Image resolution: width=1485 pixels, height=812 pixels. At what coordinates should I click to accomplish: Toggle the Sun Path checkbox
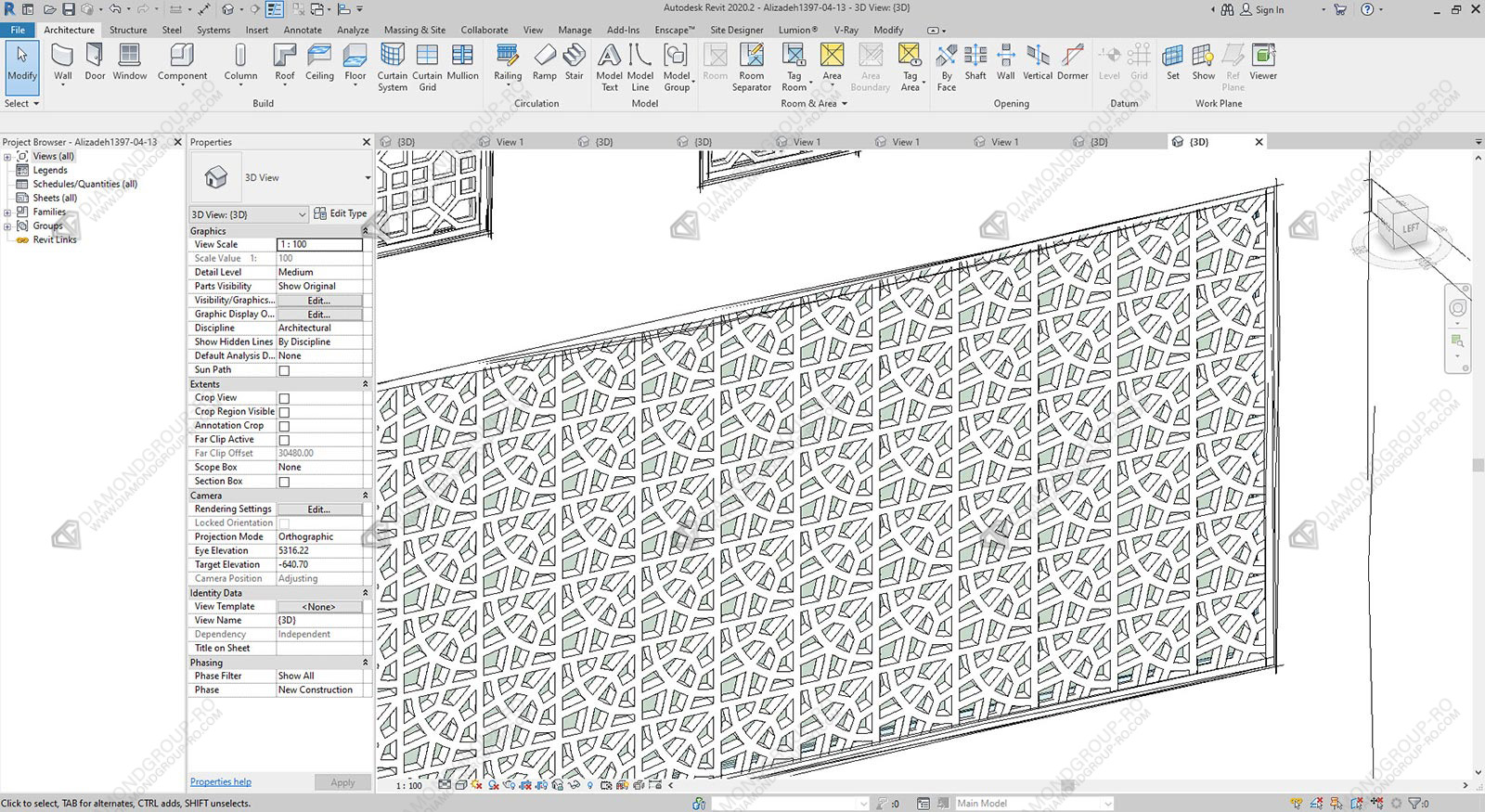click(x=284, y=370)
